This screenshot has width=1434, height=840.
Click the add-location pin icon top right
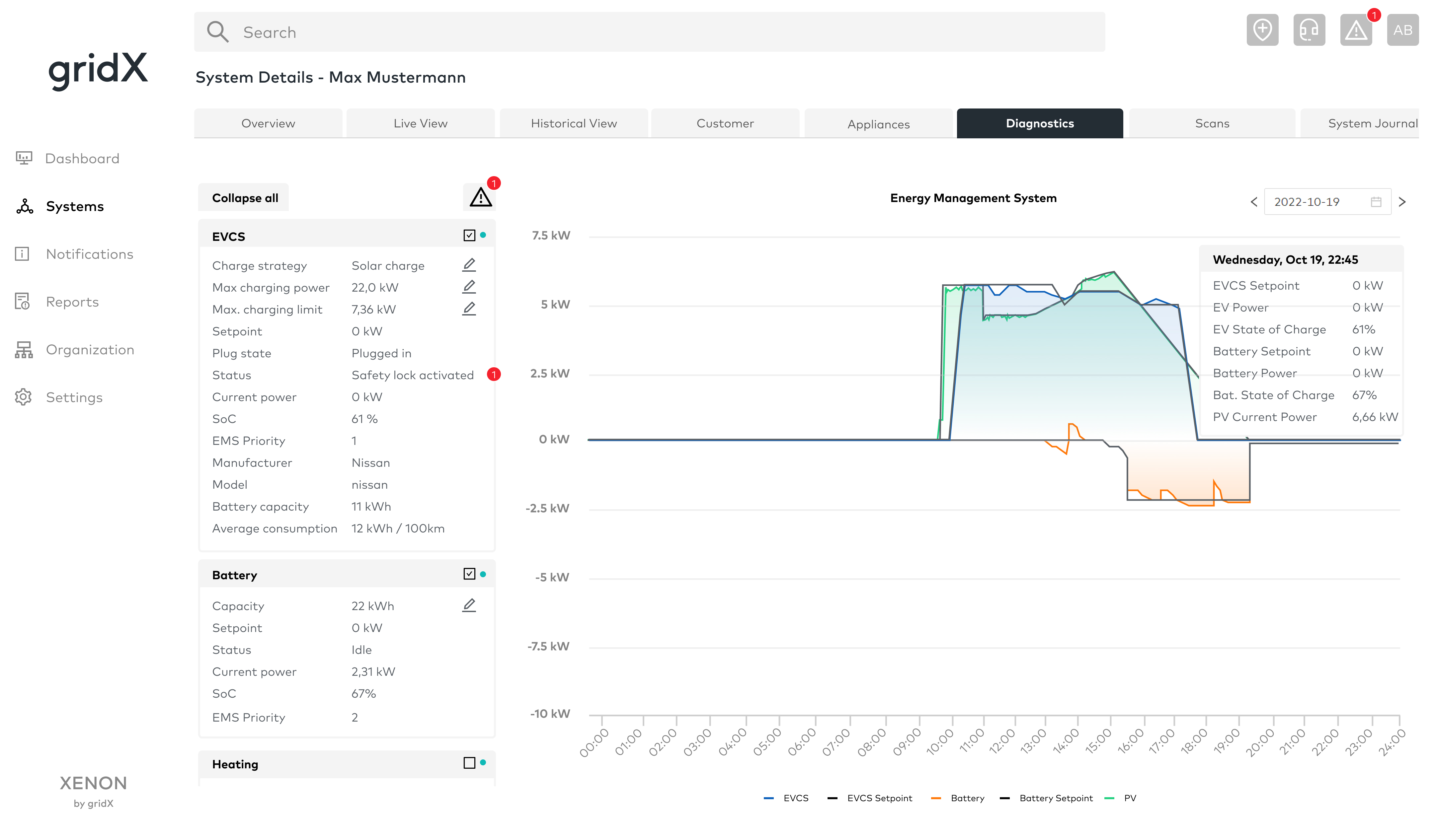click(x=1262, y=30)
